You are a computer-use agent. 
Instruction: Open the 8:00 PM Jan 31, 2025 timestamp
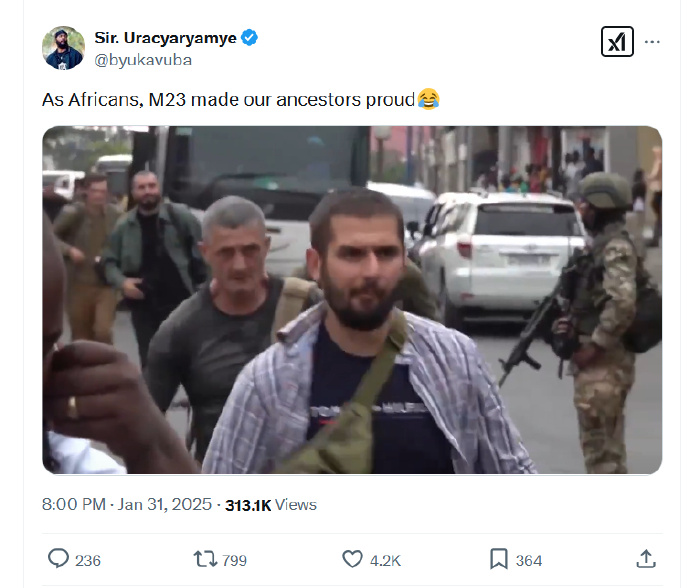coord(127,504)
